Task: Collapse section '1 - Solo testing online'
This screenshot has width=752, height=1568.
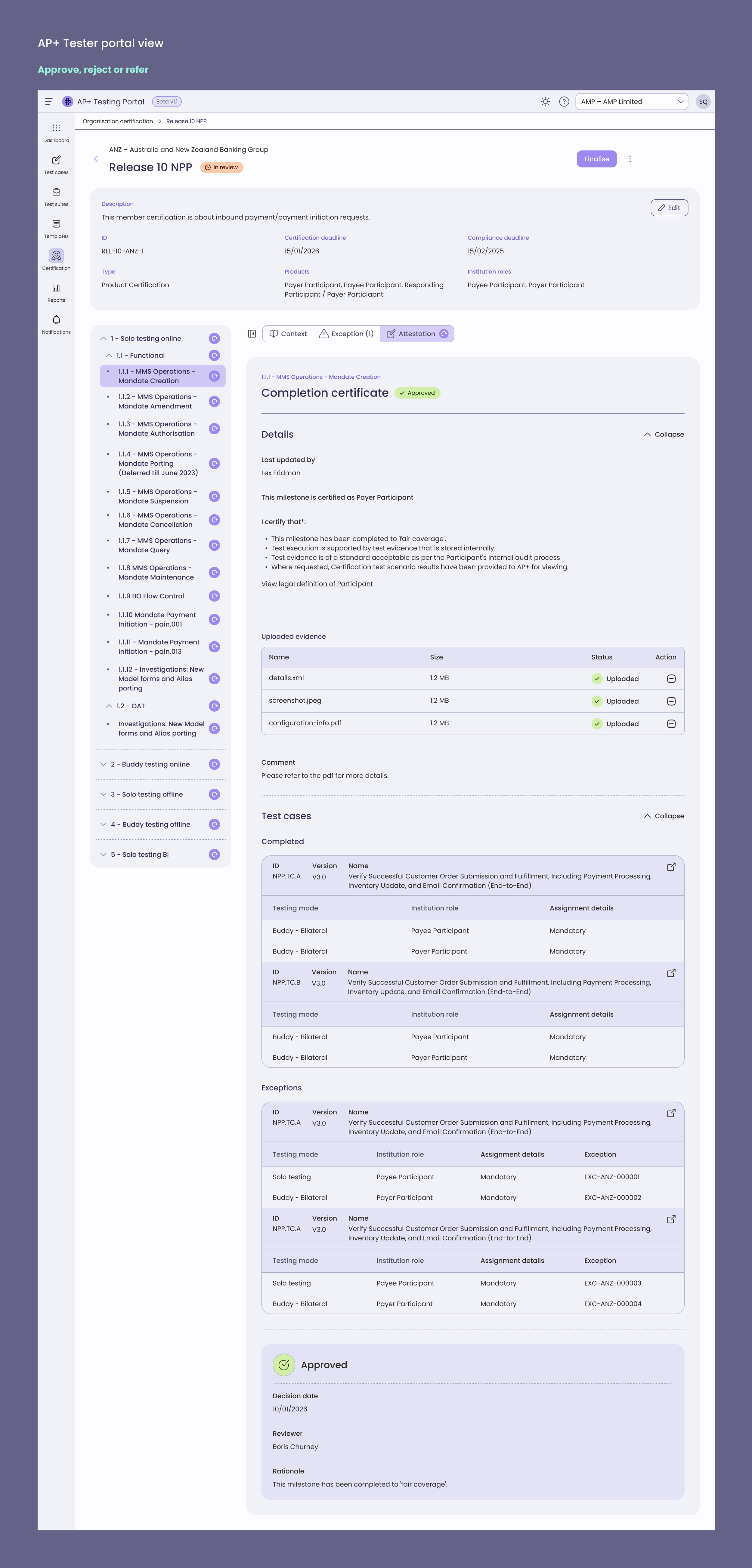Action: point(104,338)
